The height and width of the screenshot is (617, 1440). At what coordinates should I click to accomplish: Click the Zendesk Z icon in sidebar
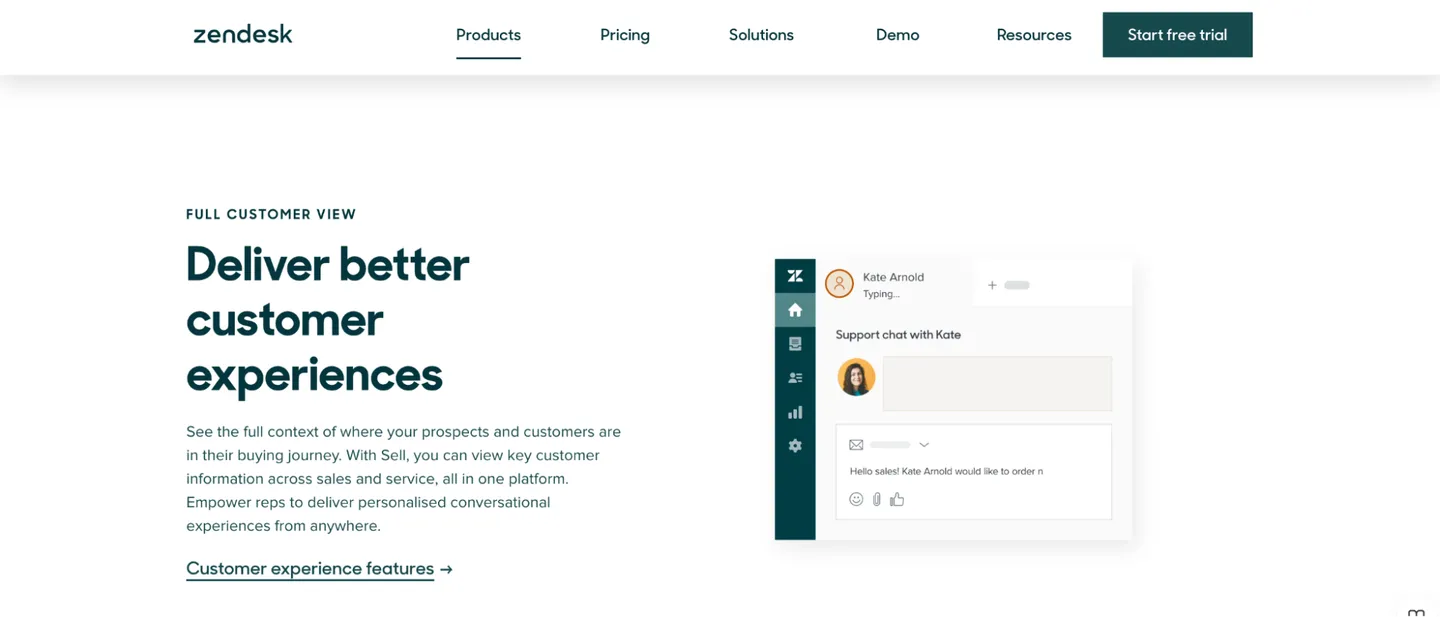(795, 276)
